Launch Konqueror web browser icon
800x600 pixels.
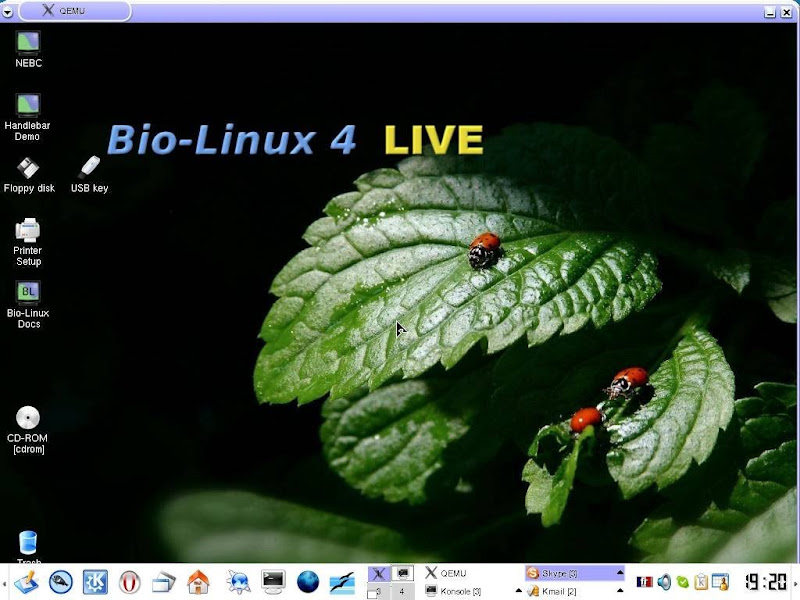[238, 582]
